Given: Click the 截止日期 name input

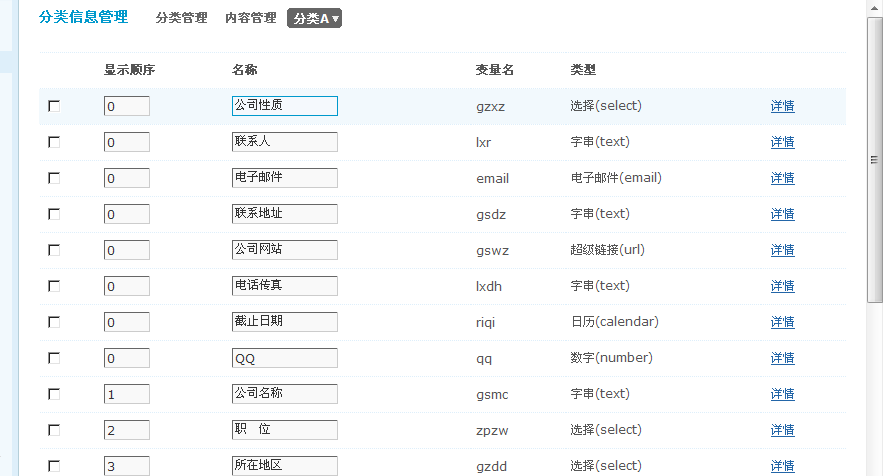Looking at the screenshot, I should pos(284,322).
